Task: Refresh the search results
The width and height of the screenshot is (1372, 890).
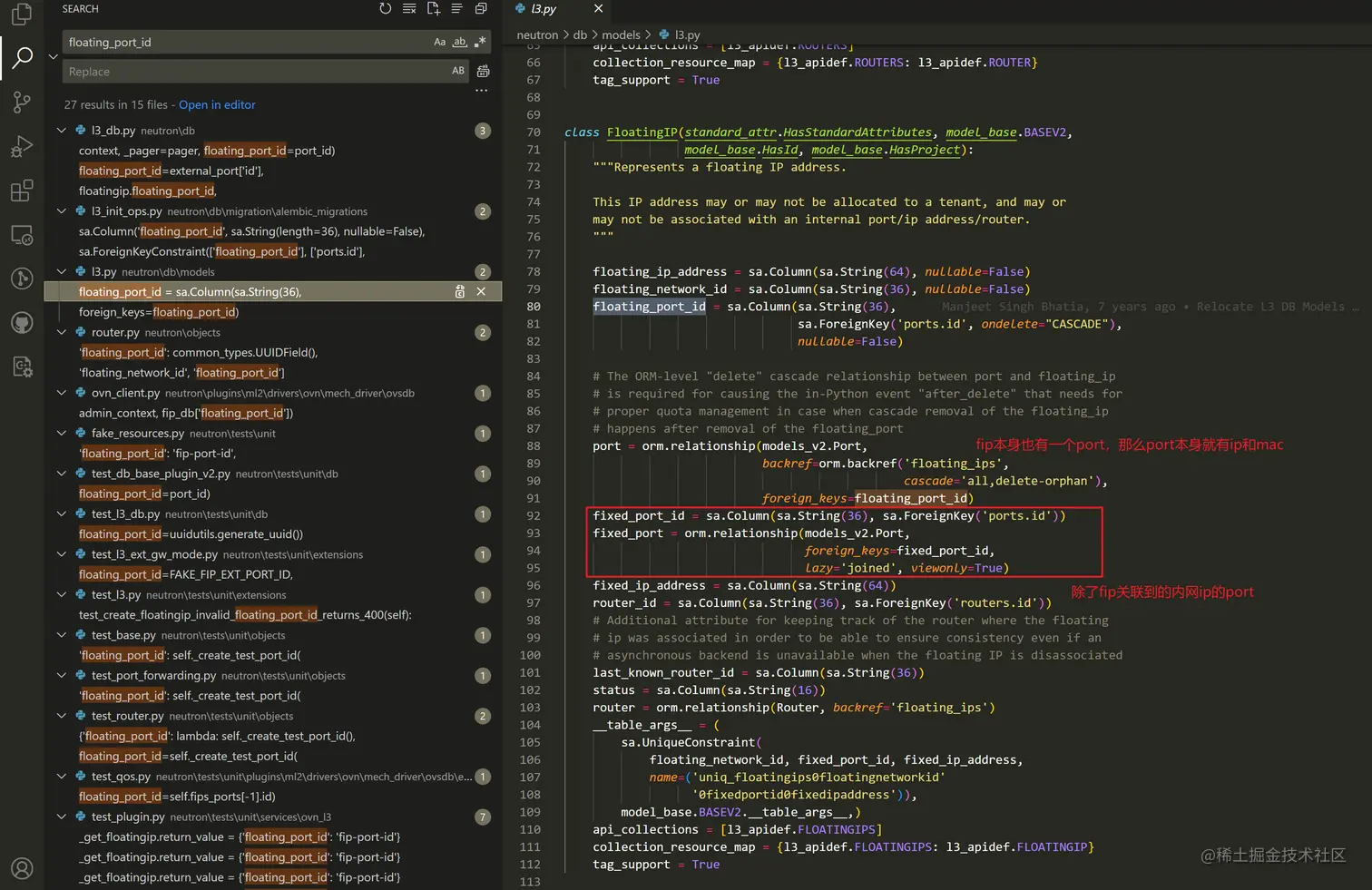Action: coord(386,9)
